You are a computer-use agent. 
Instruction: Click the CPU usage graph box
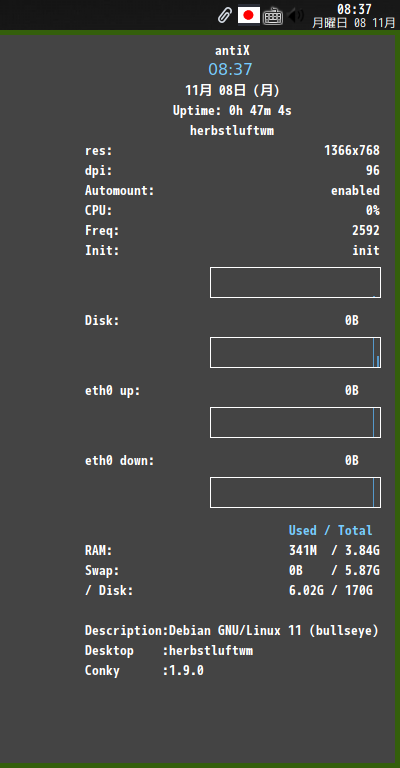[x=295, y=283]
